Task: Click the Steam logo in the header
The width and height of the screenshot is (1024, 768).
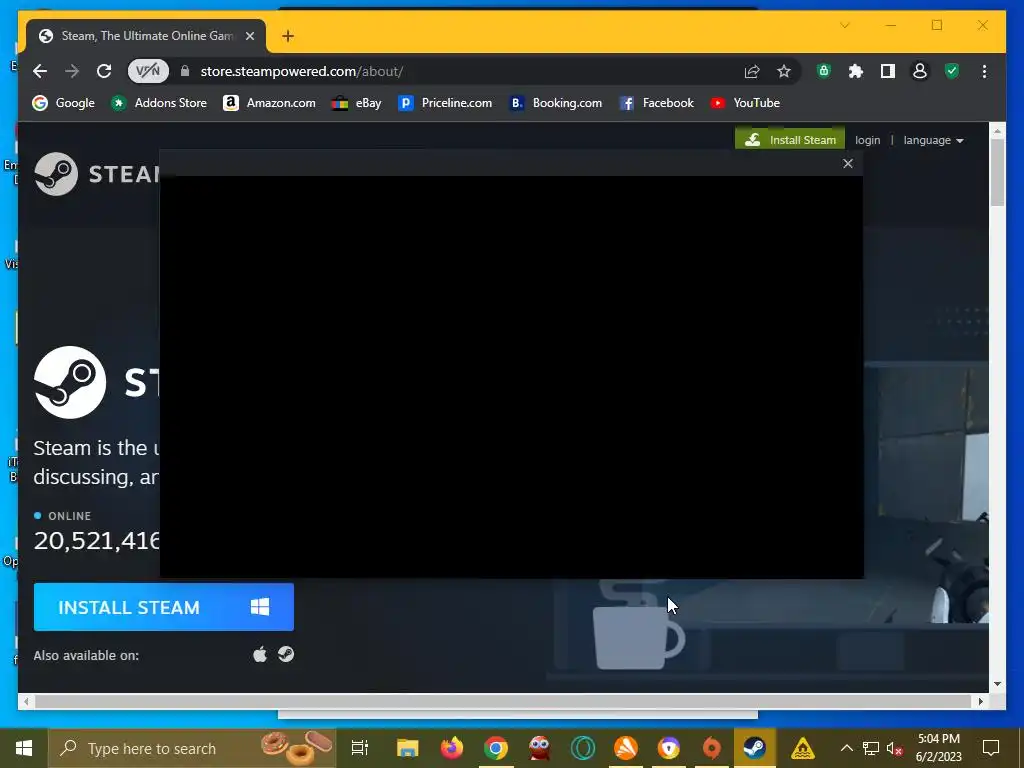Action: (x=97, y=174)
